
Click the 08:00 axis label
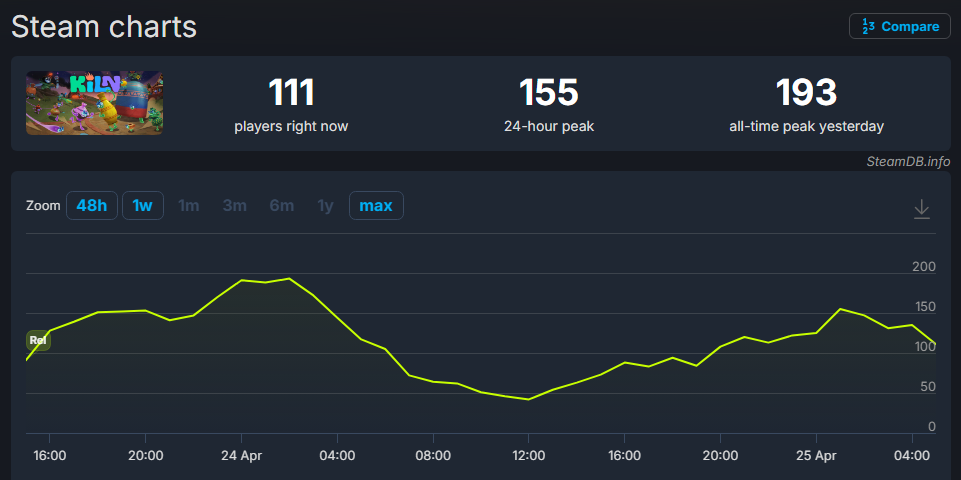(x=433, y=456)
